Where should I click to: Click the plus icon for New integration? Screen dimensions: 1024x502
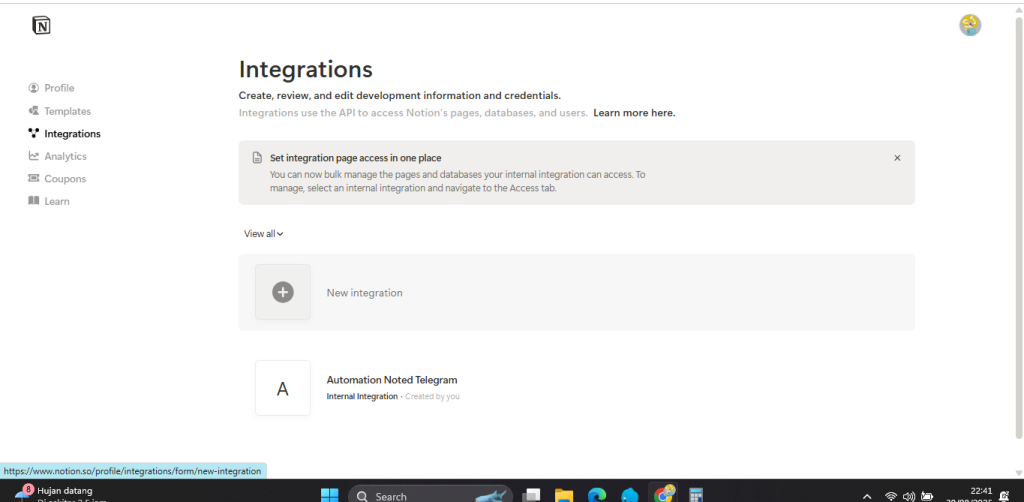click(x=283, y=292)
